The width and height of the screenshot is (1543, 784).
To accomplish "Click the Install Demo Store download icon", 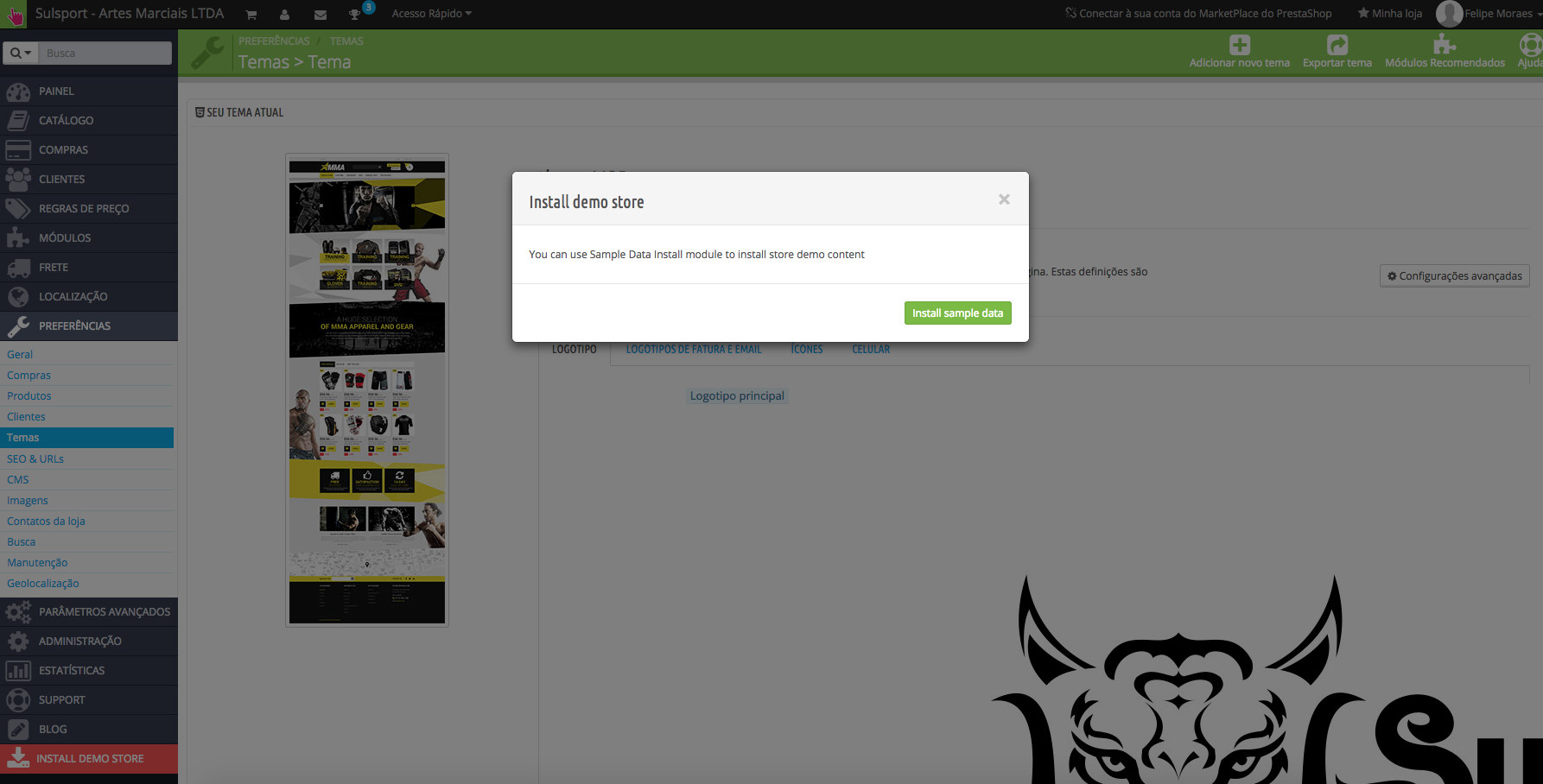I will pos(18,758).
